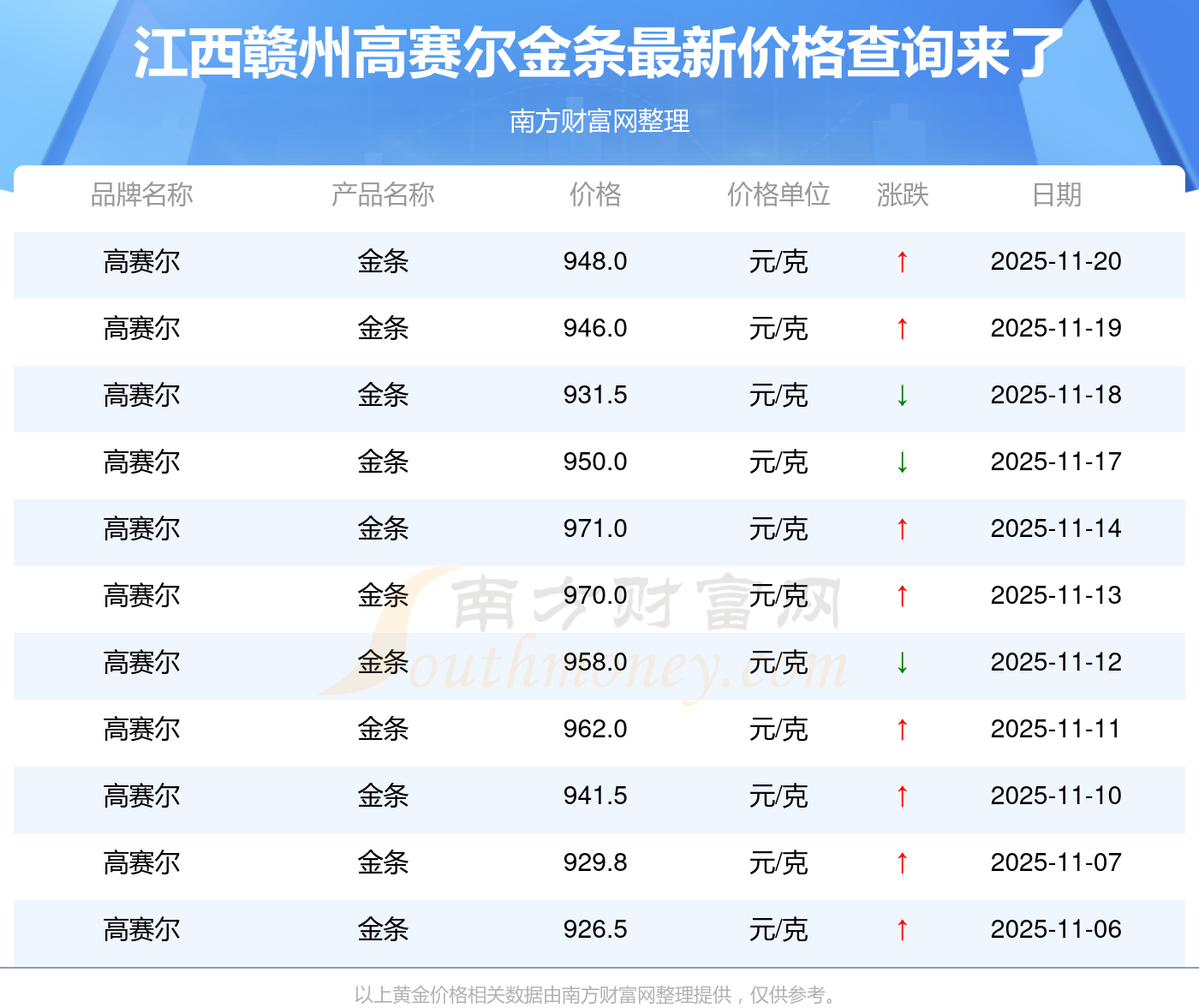This screenshot has height=1008, width=1199.
Task: Click the red up arrow for 2025-11-19
Action: click(902, 328)
